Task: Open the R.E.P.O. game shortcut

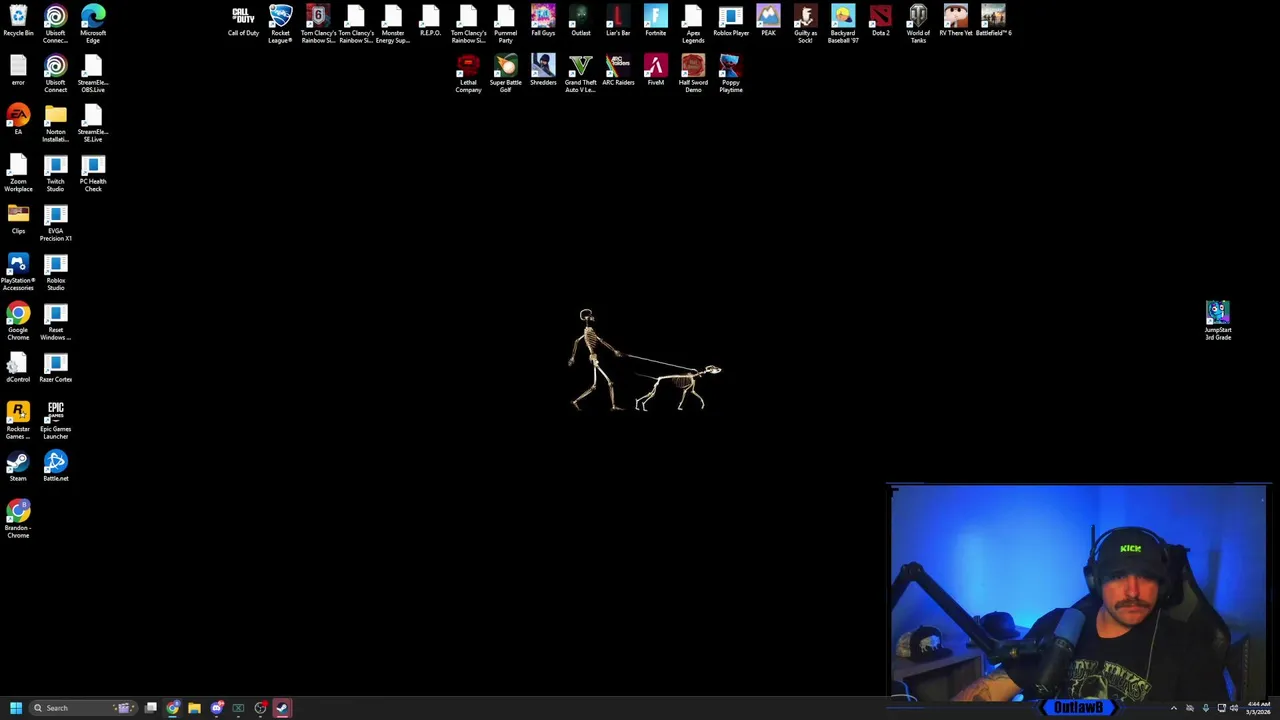Action: [x=430, y=21]
